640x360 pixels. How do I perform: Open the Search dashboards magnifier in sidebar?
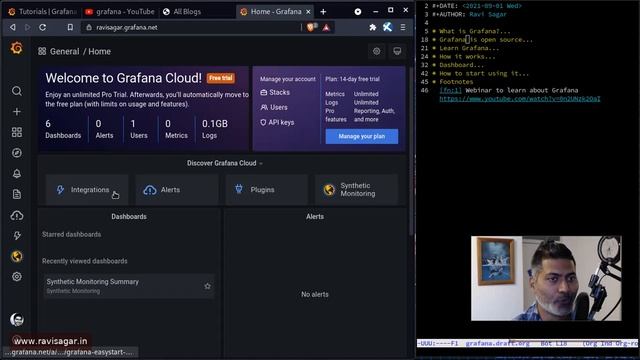coord(17,91)
